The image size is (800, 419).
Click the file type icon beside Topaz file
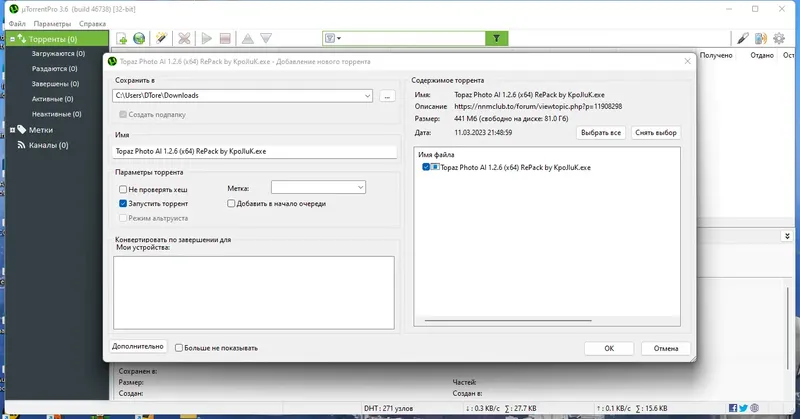[435, 167]
